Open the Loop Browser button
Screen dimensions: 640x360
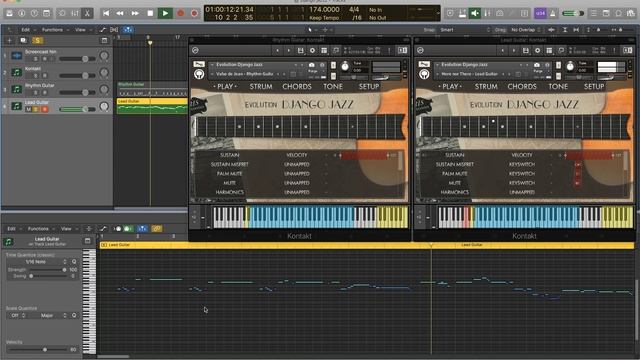[619, 13]
